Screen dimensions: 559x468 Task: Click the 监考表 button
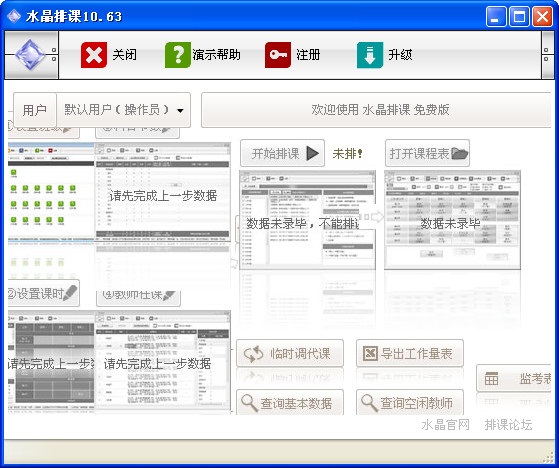[514, 378]
